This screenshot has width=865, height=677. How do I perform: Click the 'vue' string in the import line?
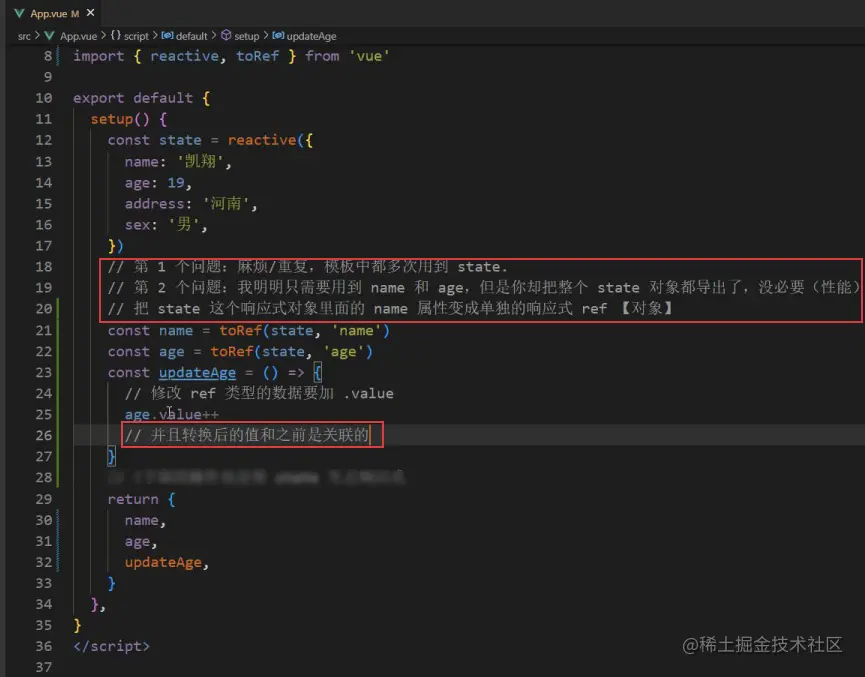pos(369,56)
